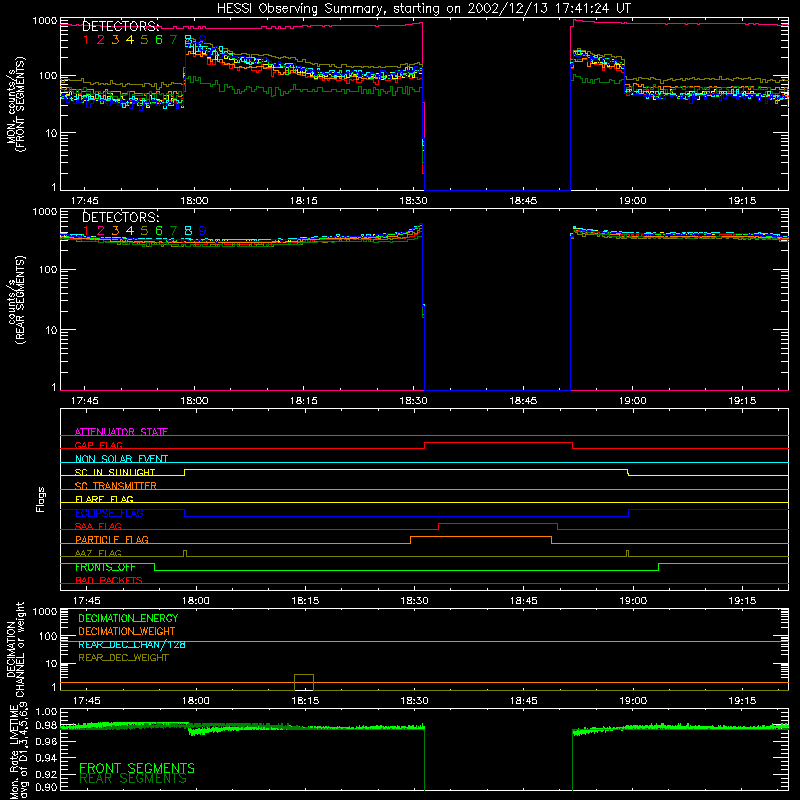Click the MON. counts/s (FRONT SEGMENTS) axis title
The image size is (800, 800).
click(x=16, y=105)
